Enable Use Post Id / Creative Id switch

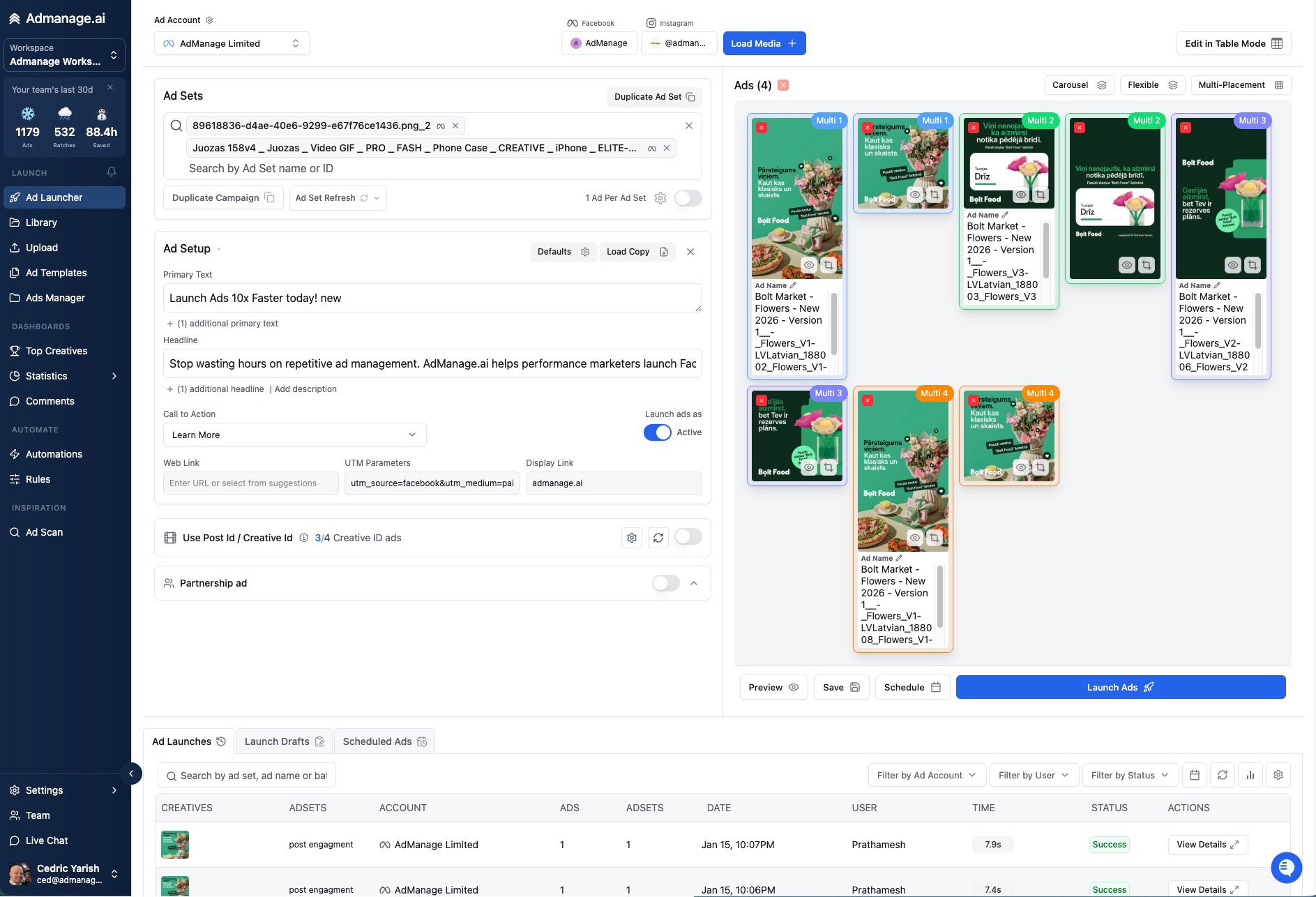688,537
